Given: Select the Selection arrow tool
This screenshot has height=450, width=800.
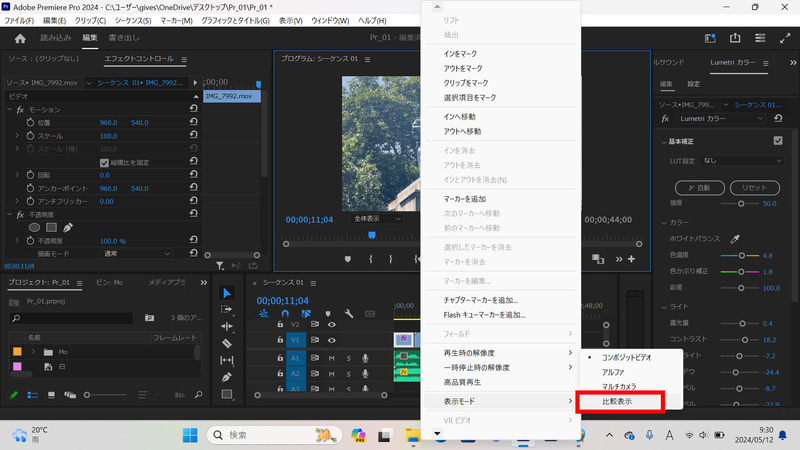Looking at the screenshot, I should click(227, 293).
